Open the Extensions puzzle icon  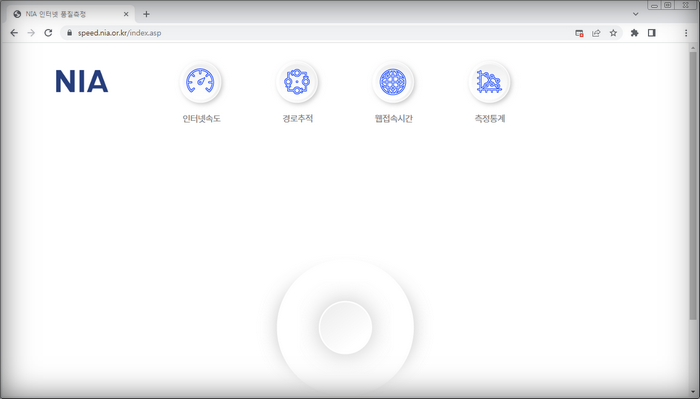(634, 33)
